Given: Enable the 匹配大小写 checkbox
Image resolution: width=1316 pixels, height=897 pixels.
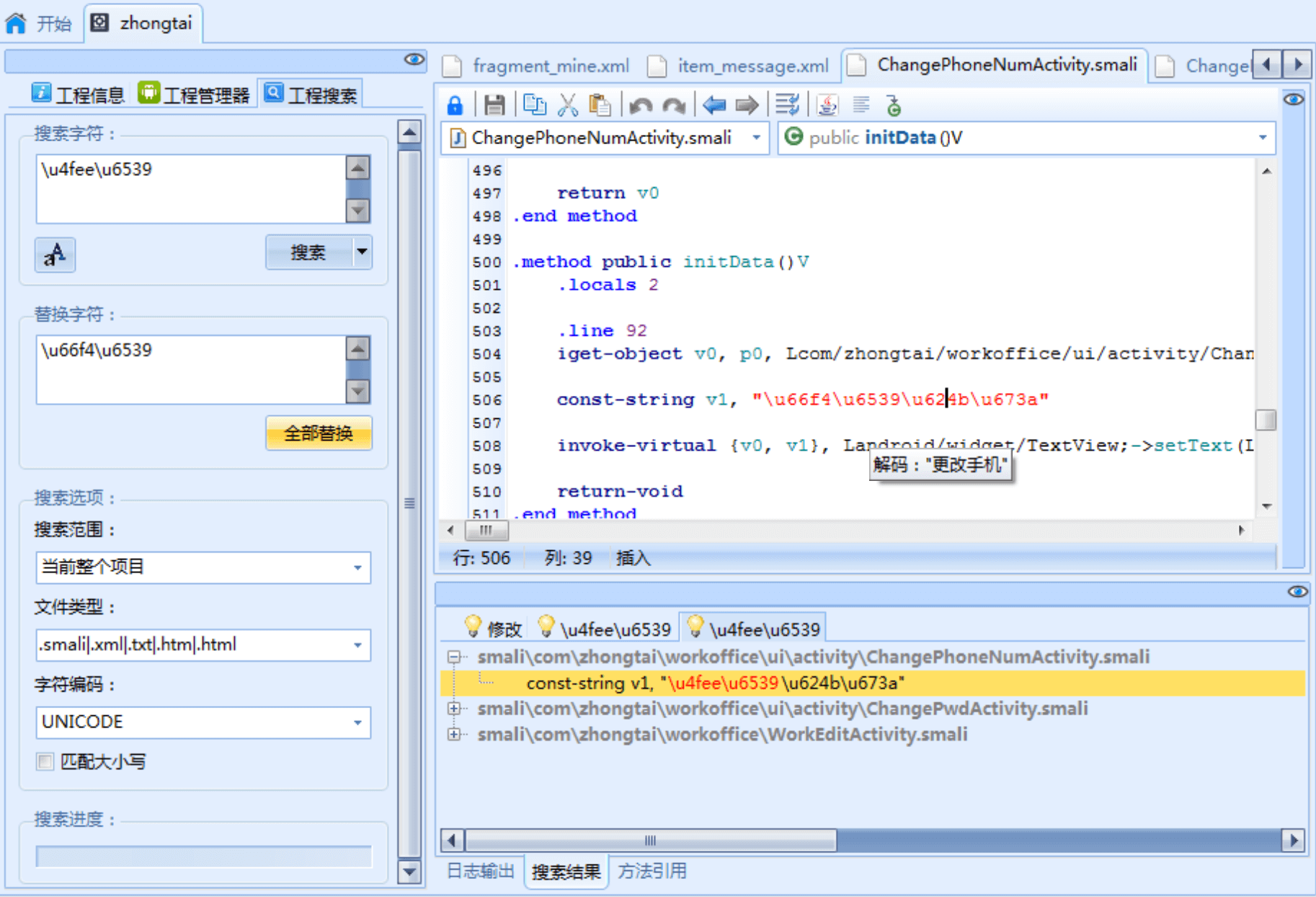Looking at the screenshot, I should click(45, 761).
